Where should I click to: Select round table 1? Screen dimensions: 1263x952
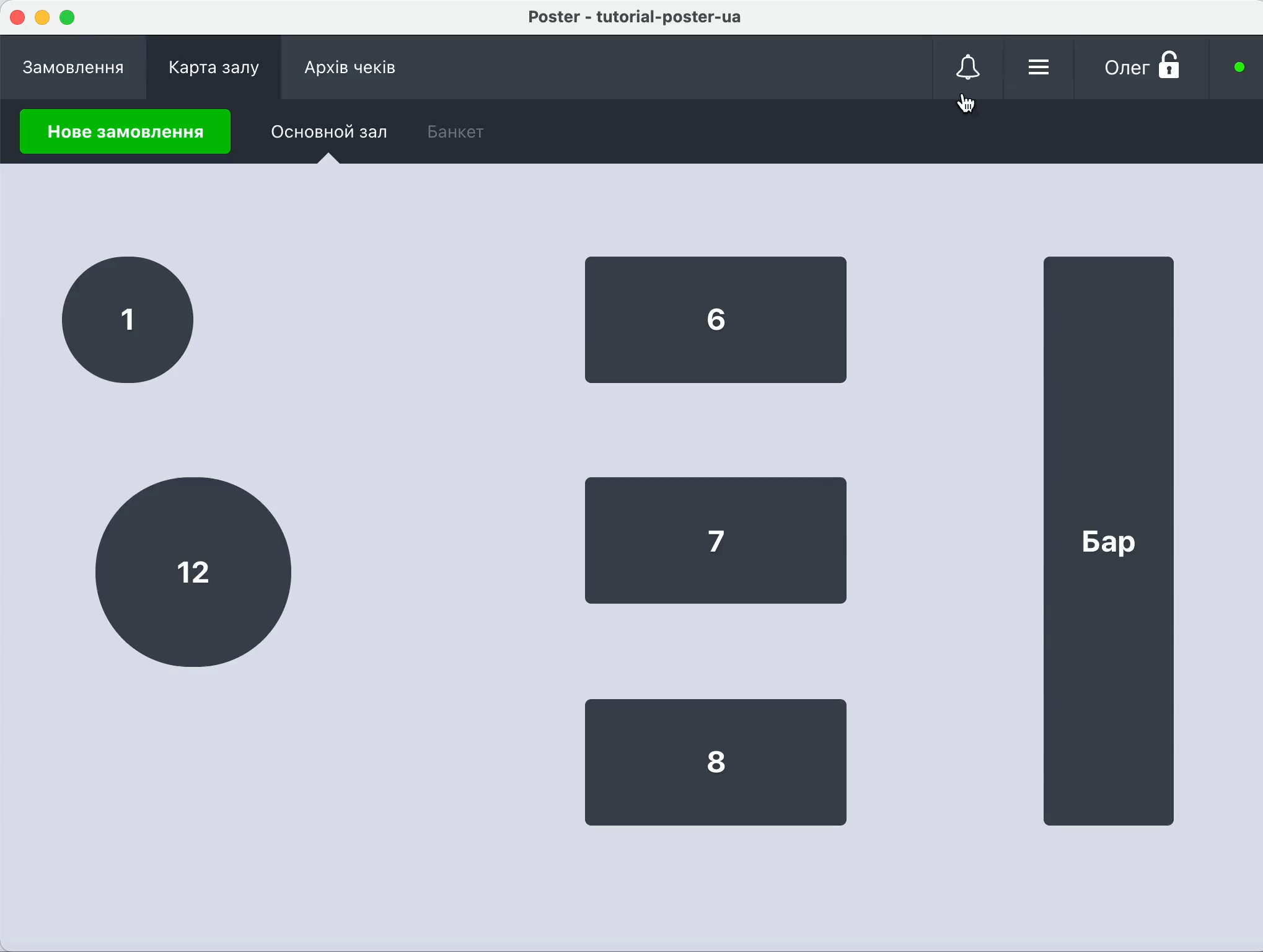pos(128,320)
